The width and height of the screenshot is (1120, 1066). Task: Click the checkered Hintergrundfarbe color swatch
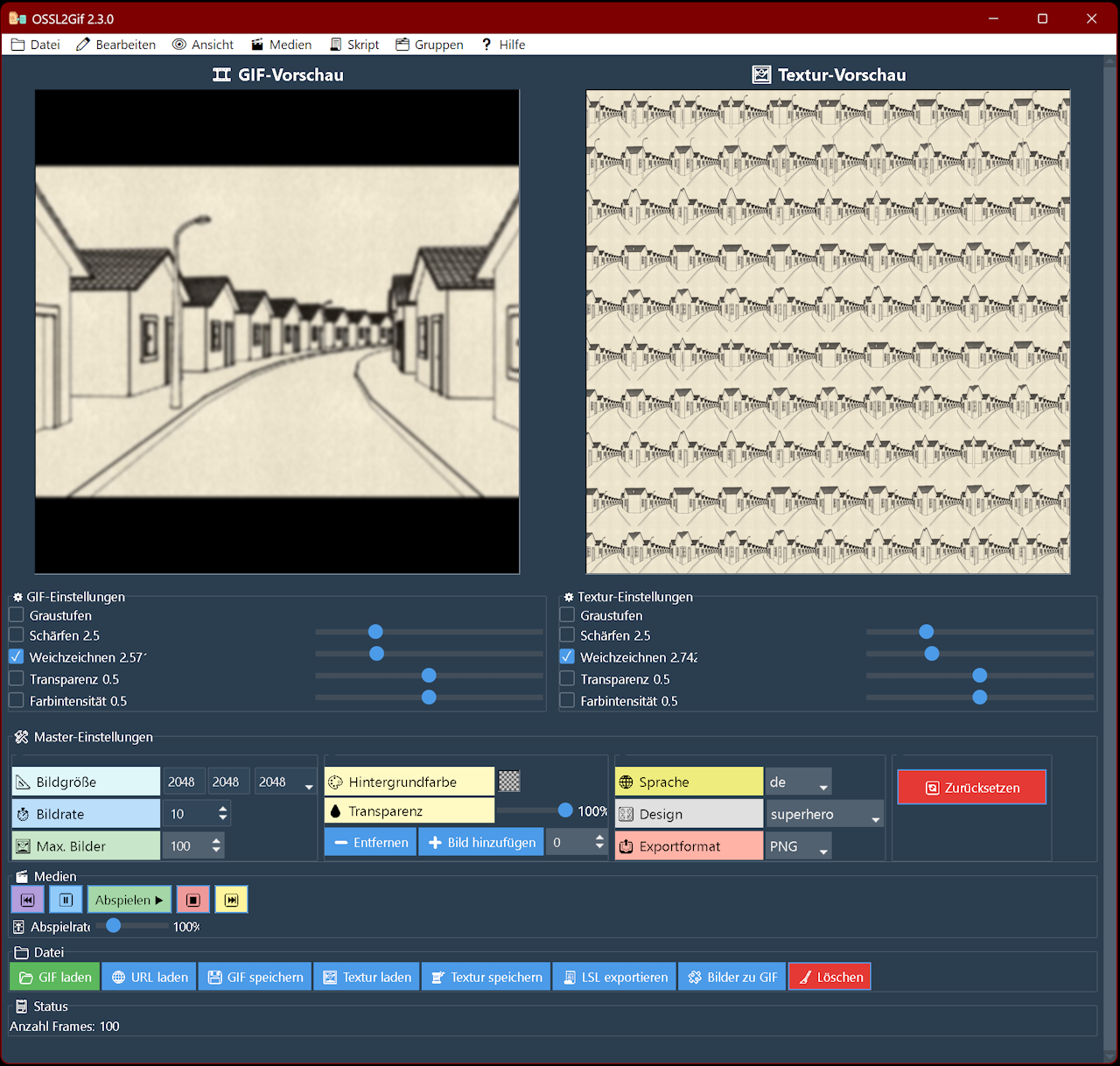[509, 782]
